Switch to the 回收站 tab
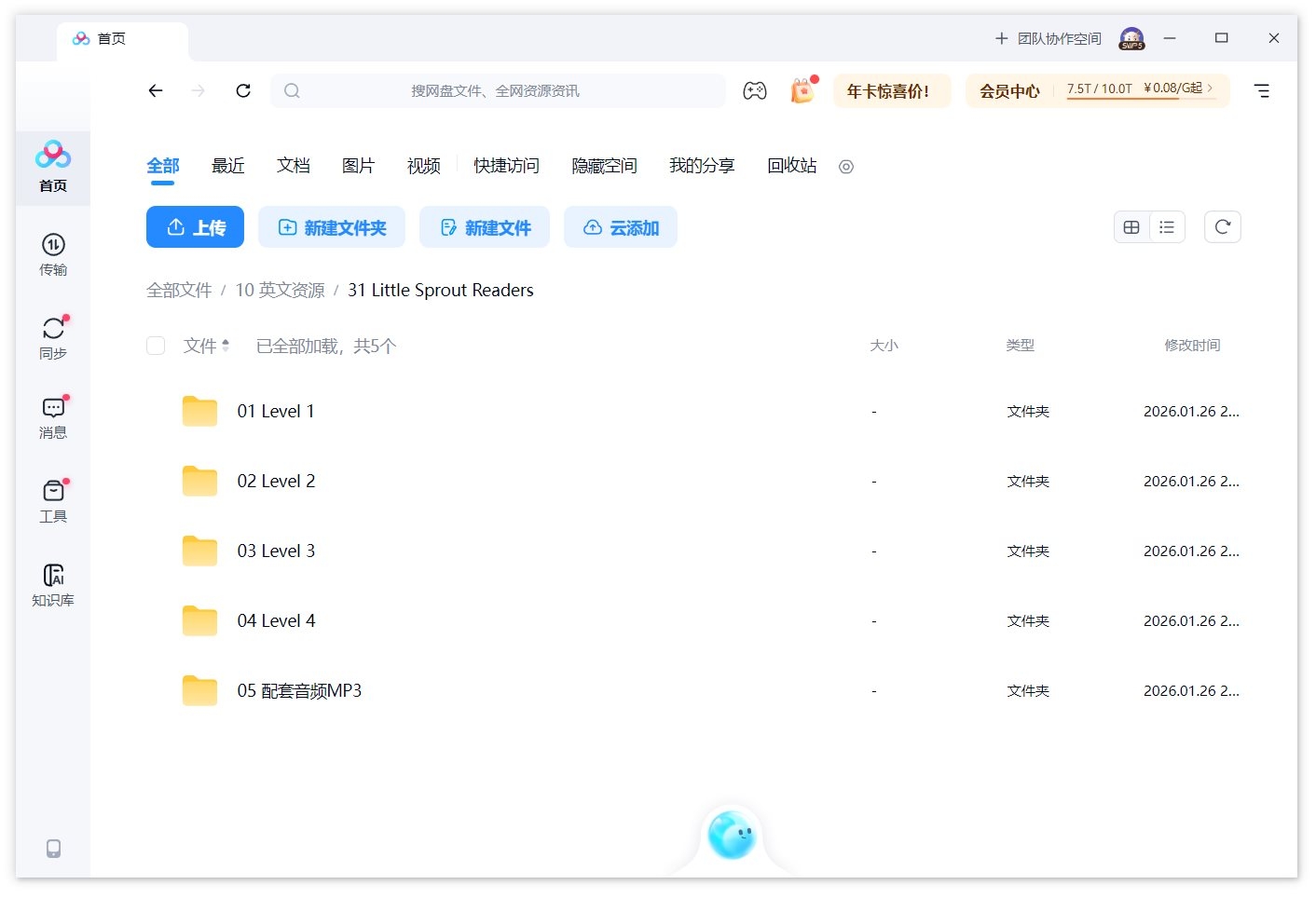Screen dimensions: 1316x898 pos(791,165)
